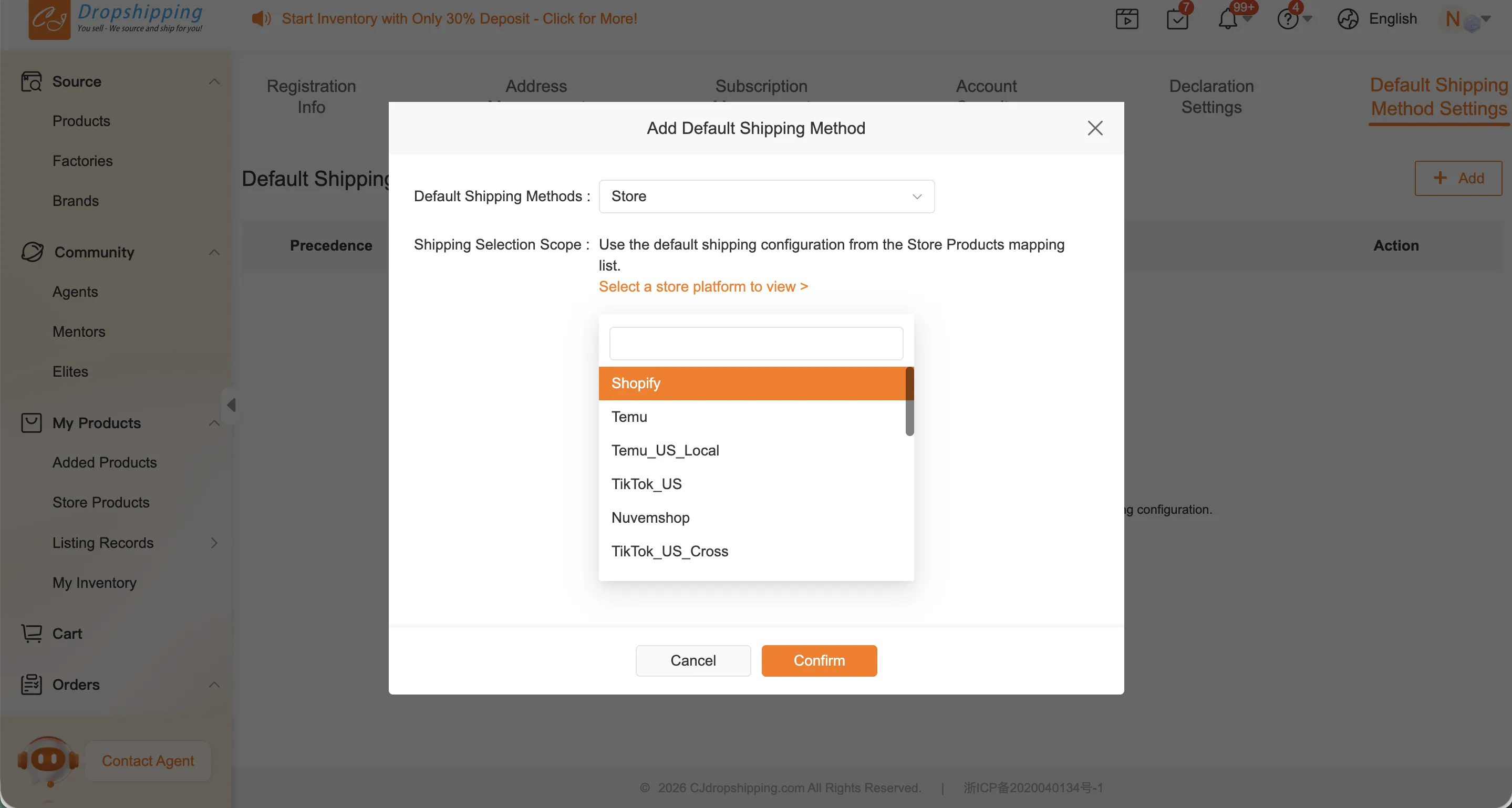
Task: Switch to the Declaration Settings tab
Action: (x=1211, y=97)
